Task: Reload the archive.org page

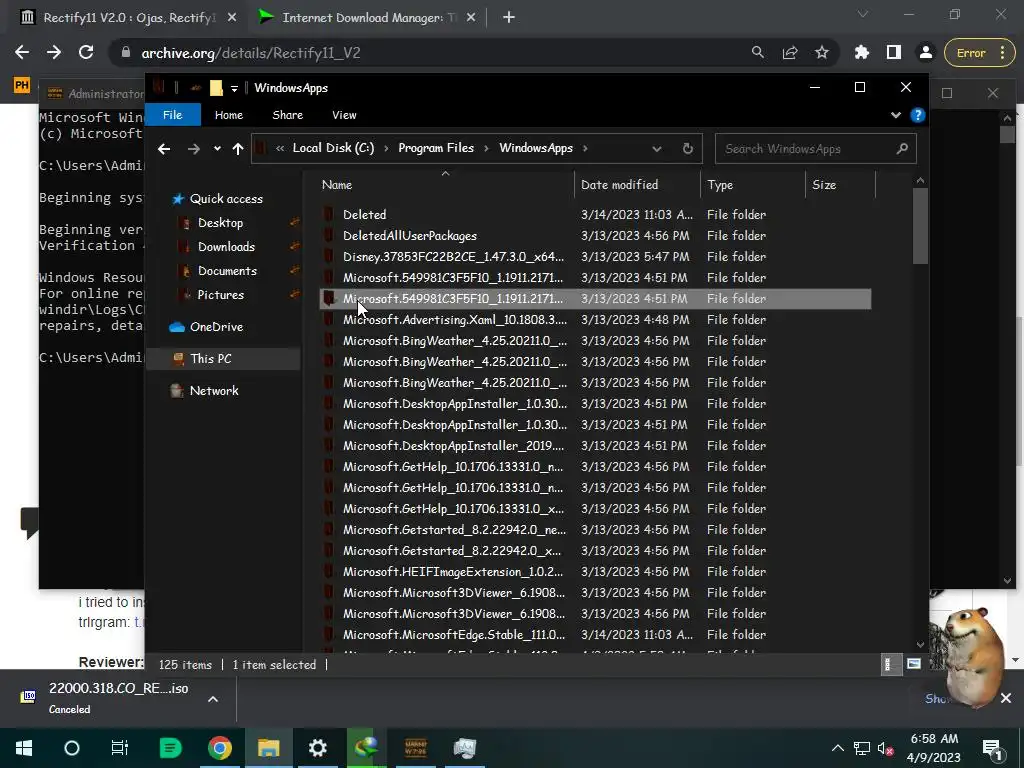Action: pyautogui.click(x=86, y=52)
